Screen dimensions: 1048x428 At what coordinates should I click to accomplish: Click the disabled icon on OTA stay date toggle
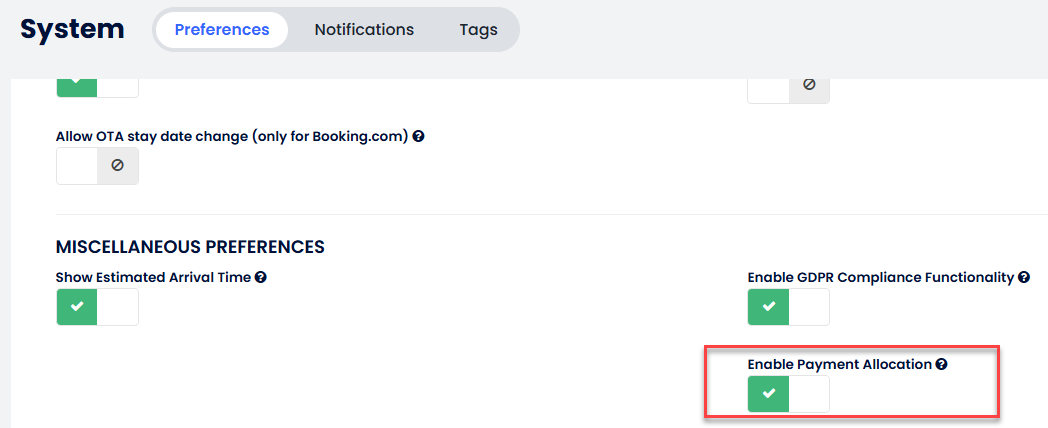(x=117, y=166)
